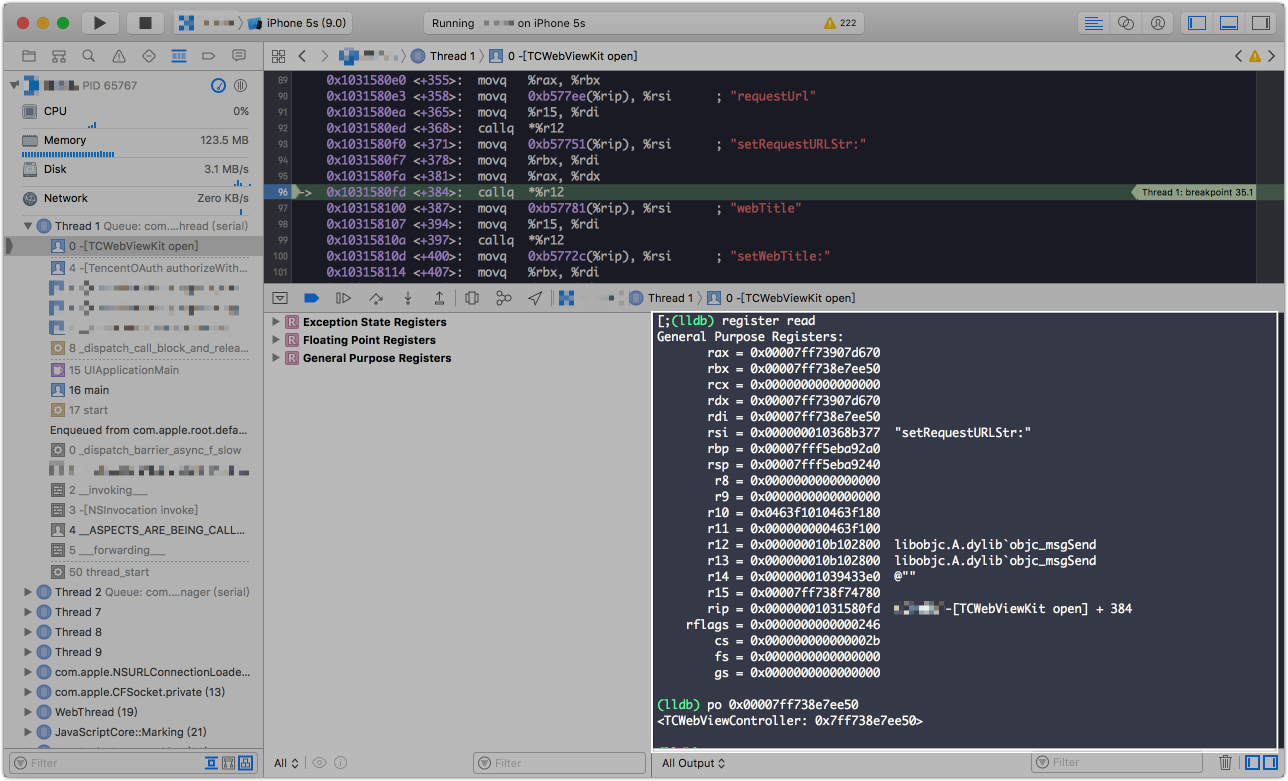Open the Report navigator speech-bubble icon
Image resolution: width=1288 pixels, height=781 pixels.
point(239,56)
